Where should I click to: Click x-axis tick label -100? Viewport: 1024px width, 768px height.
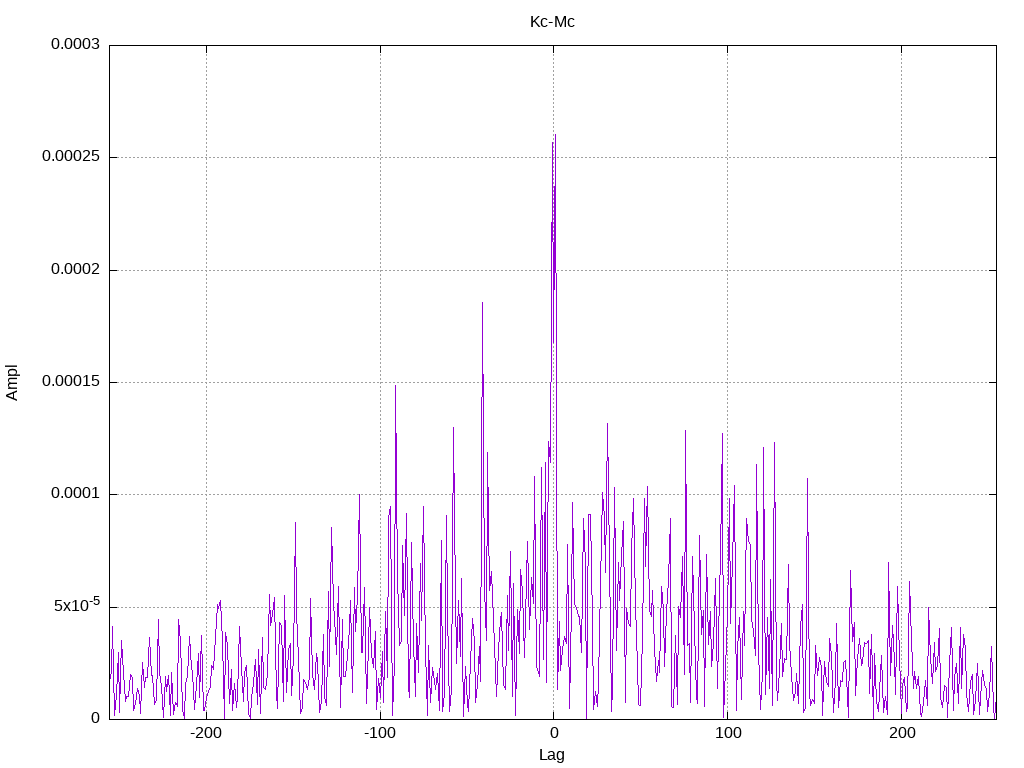pyautogui.click(x=380, y=733)
